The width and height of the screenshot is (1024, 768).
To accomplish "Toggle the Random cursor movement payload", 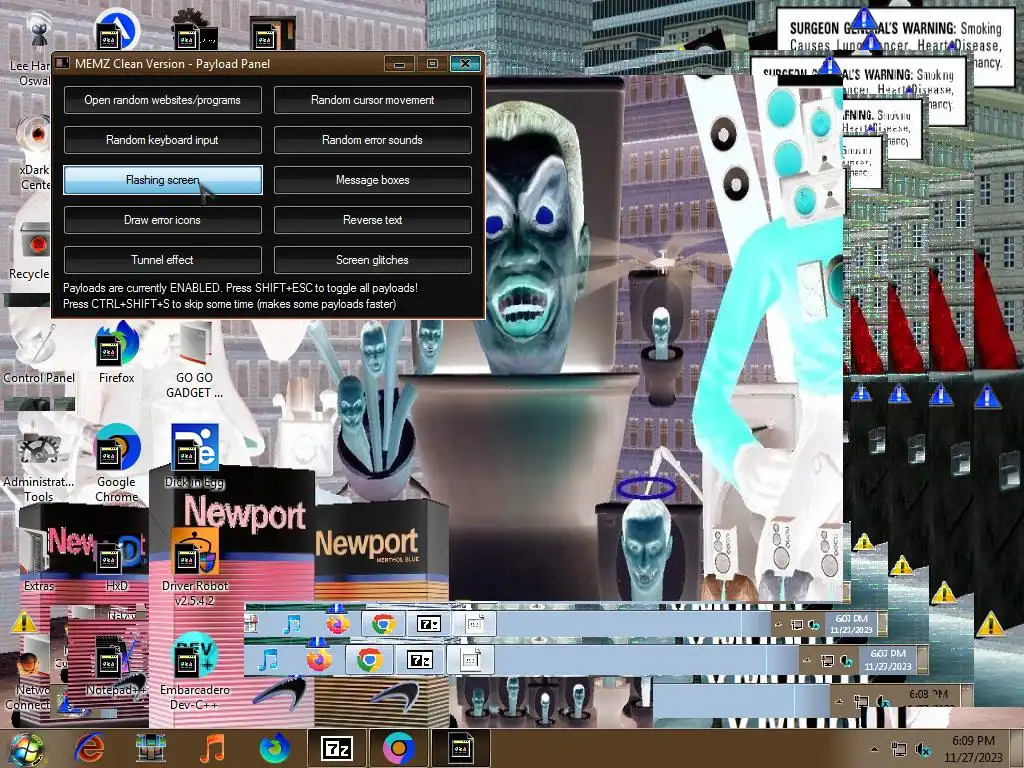I will tap(372, 100).
